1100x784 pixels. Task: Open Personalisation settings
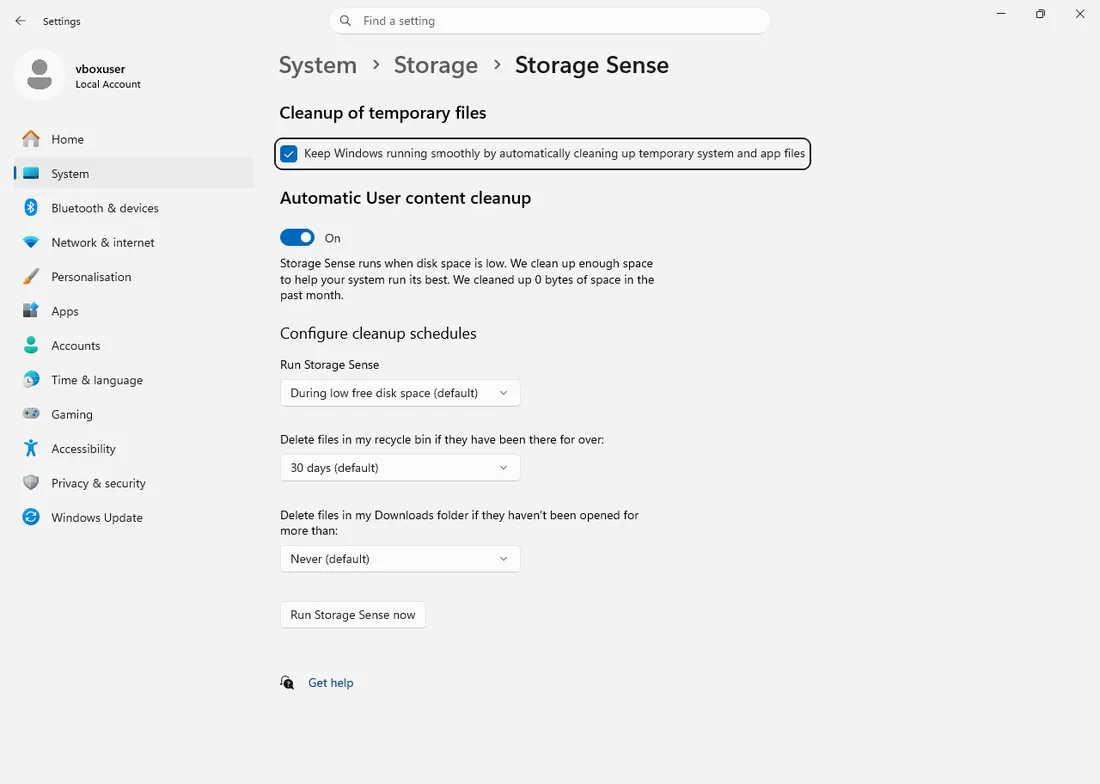[134, 276]
